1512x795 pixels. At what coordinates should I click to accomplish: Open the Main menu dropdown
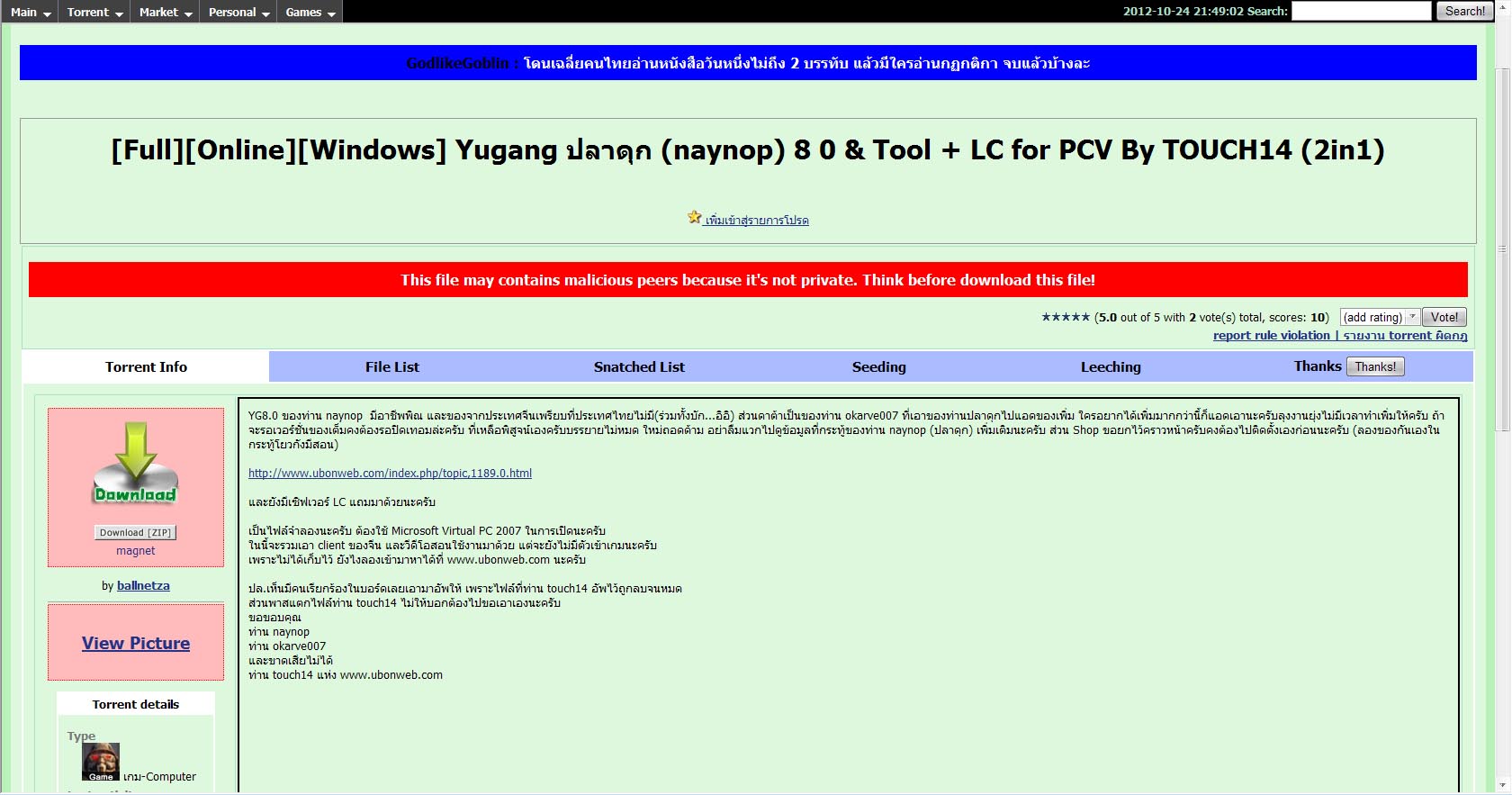pos(31,12)
